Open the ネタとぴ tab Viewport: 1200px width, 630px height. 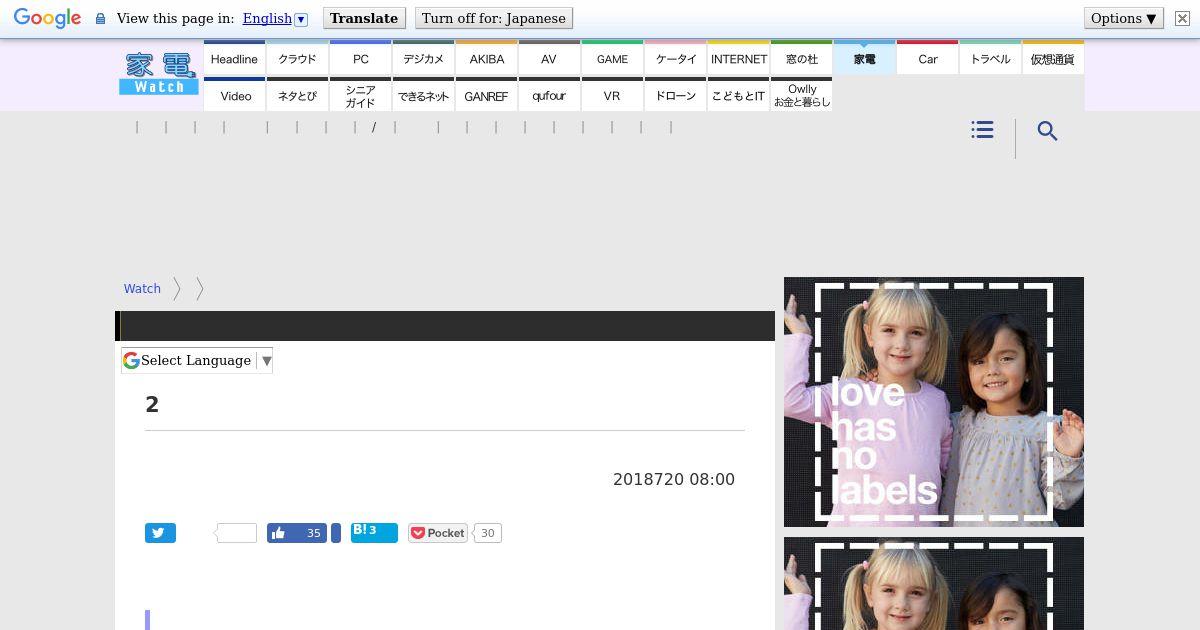(297, 95)
